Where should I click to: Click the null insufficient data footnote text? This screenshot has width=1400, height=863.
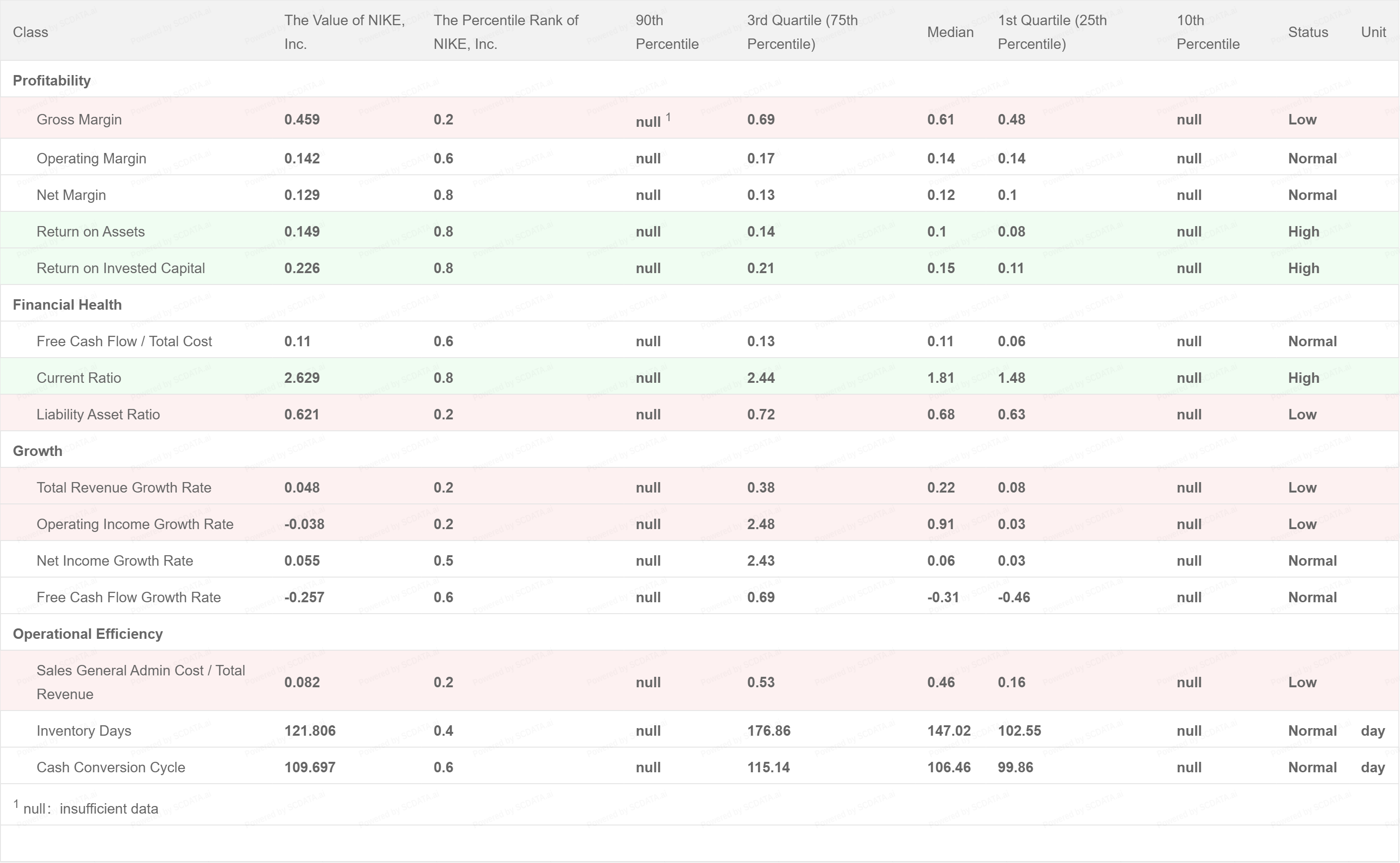tap(90, 808)
